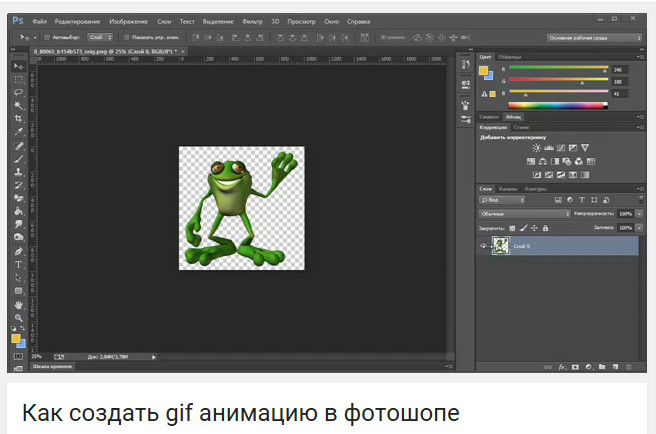Open the Фильтр menu
Viewport: 656px width, 434px height.
tap(252, 21)
